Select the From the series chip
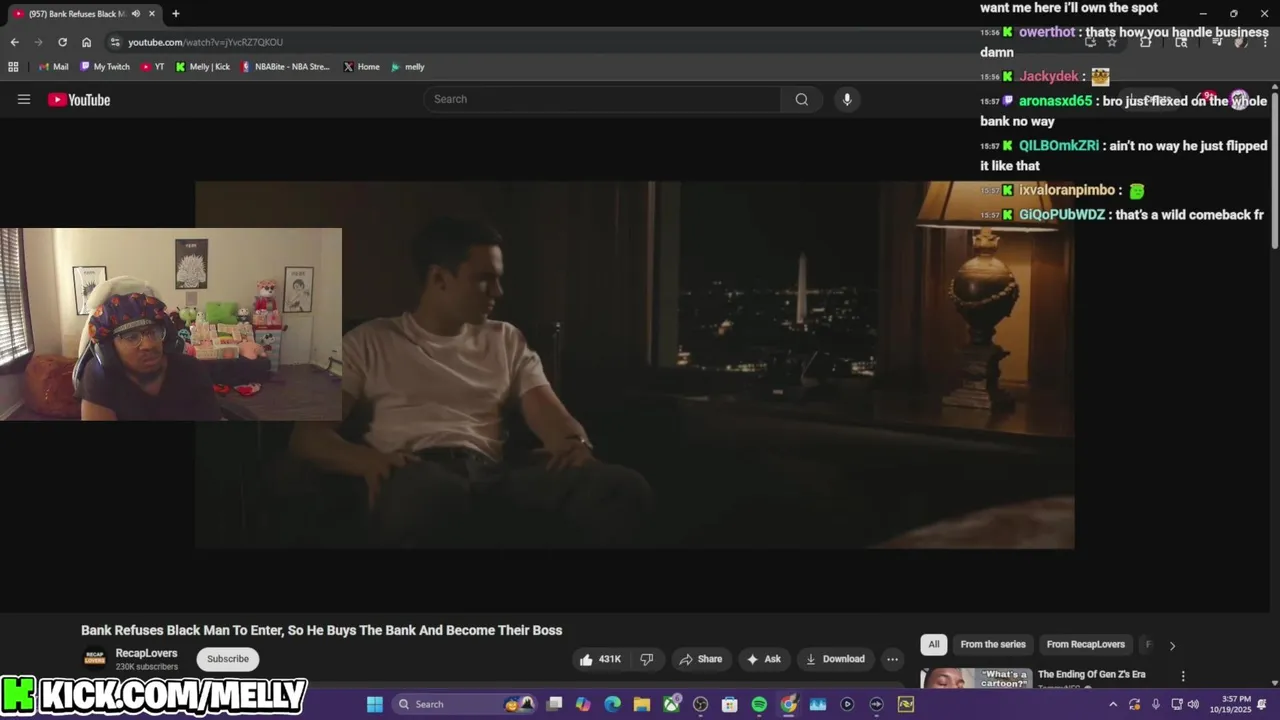Screen dimensions: 1280x720 993,644
